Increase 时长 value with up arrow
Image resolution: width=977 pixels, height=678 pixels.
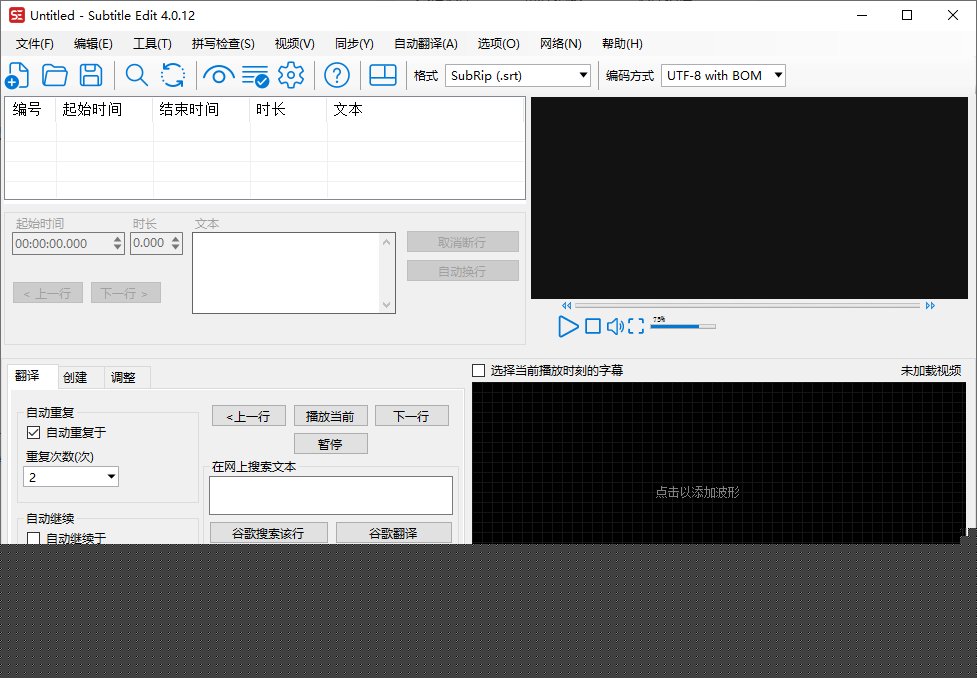click(176, 239)
